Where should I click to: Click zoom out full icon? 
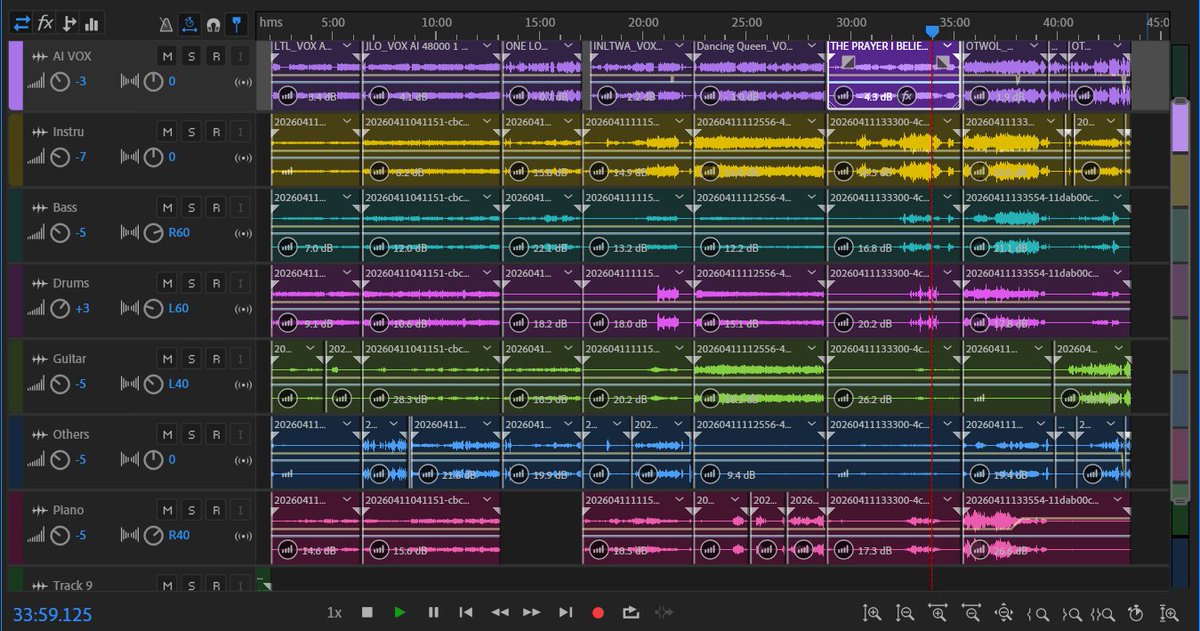[1004, 613]
